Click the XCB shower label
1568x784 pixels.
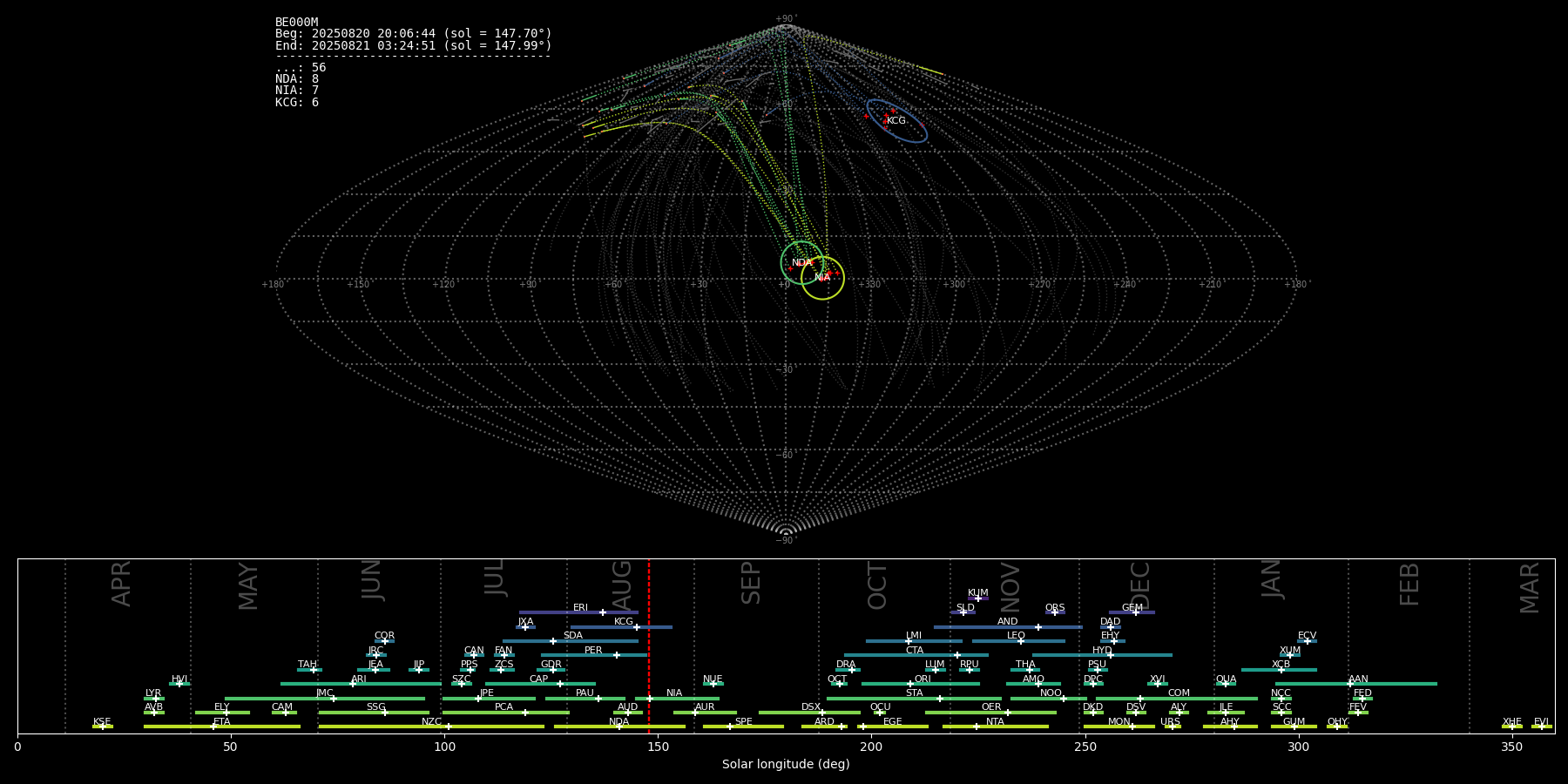1281,665
